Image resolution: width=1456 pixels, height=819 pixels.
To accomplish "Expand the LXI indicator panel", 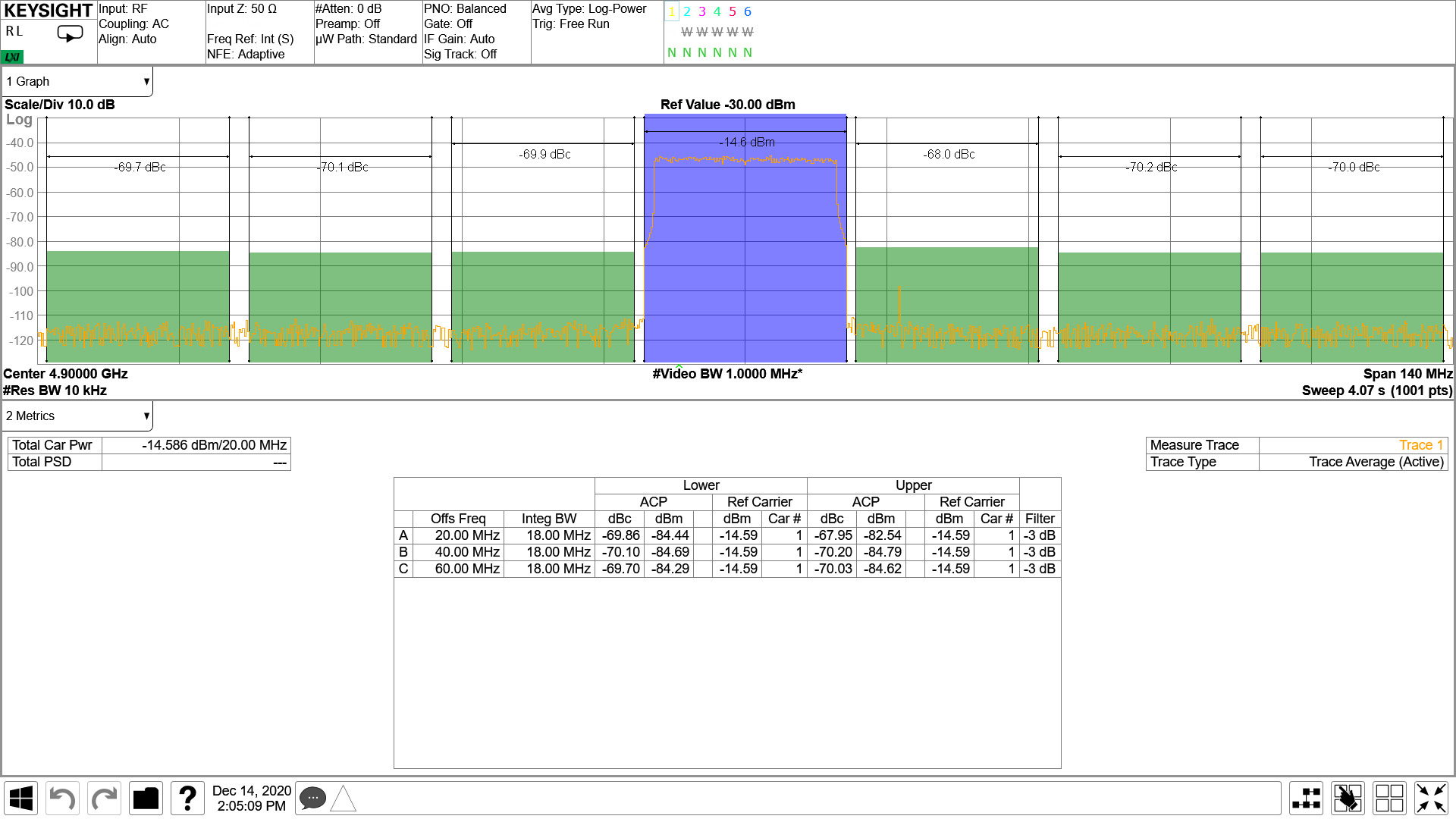I will [x=11, y=56].
